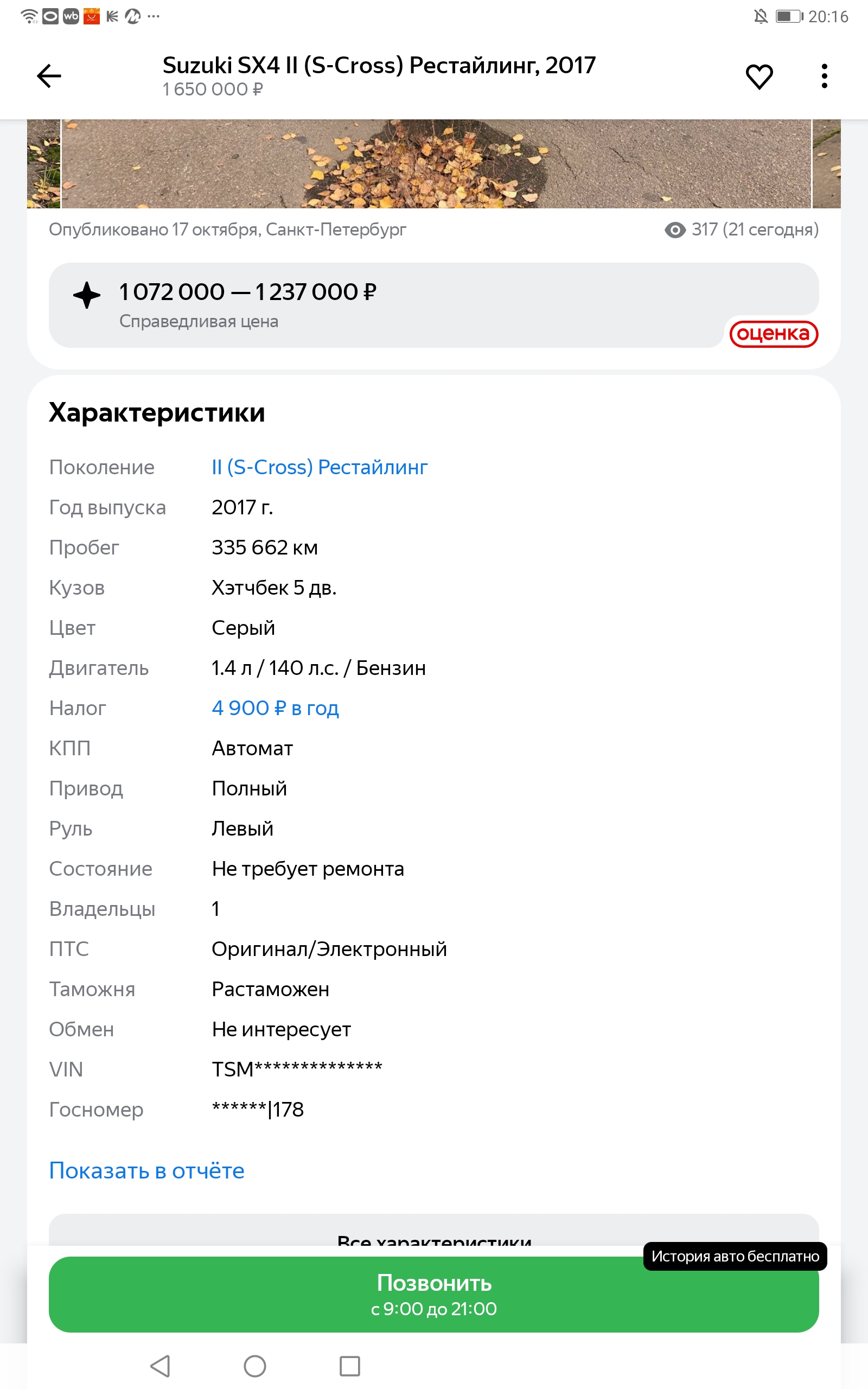This screenshot has height=1389, width=868.
Task: Tap the star icon beside fair price
Action: (x=87, y=295)
